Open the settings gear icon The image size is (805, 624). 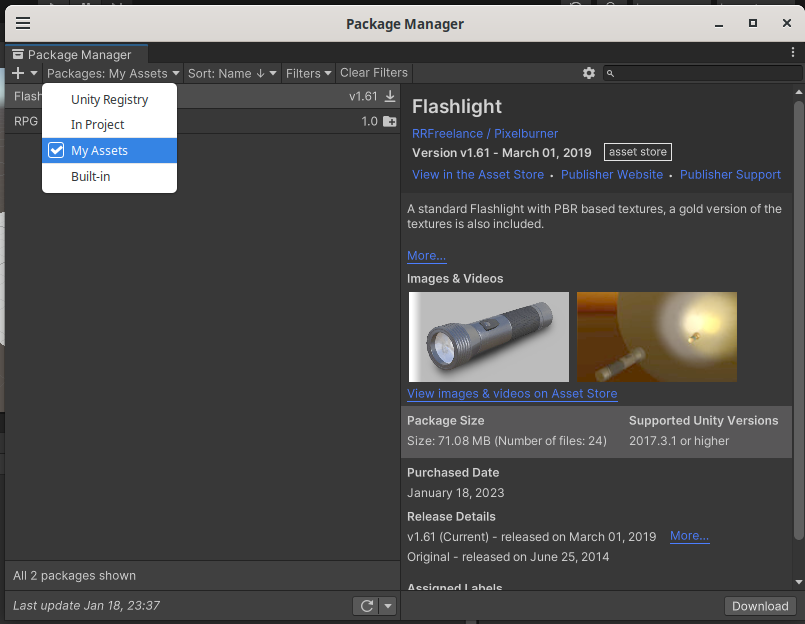pos(589,73)
